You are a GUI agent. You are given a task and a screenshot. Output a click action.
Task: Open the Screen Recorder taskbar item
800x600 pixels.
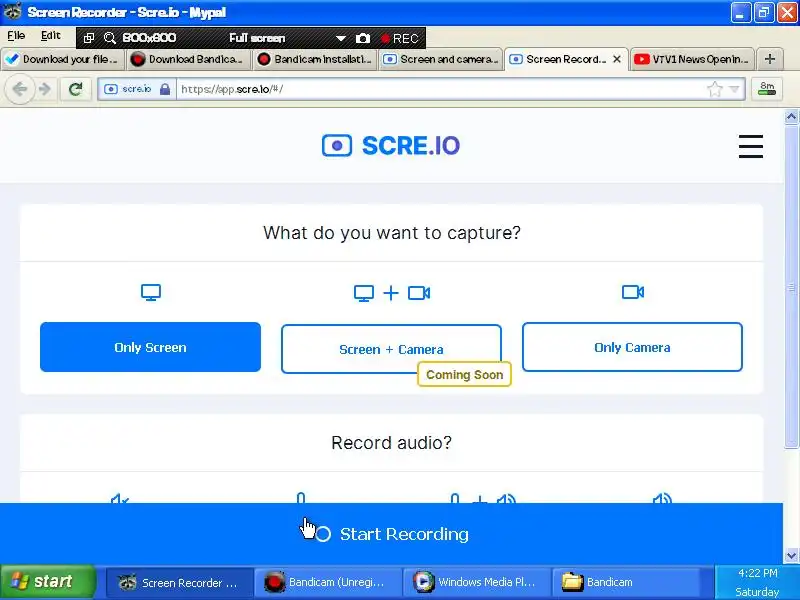point(179,582)
